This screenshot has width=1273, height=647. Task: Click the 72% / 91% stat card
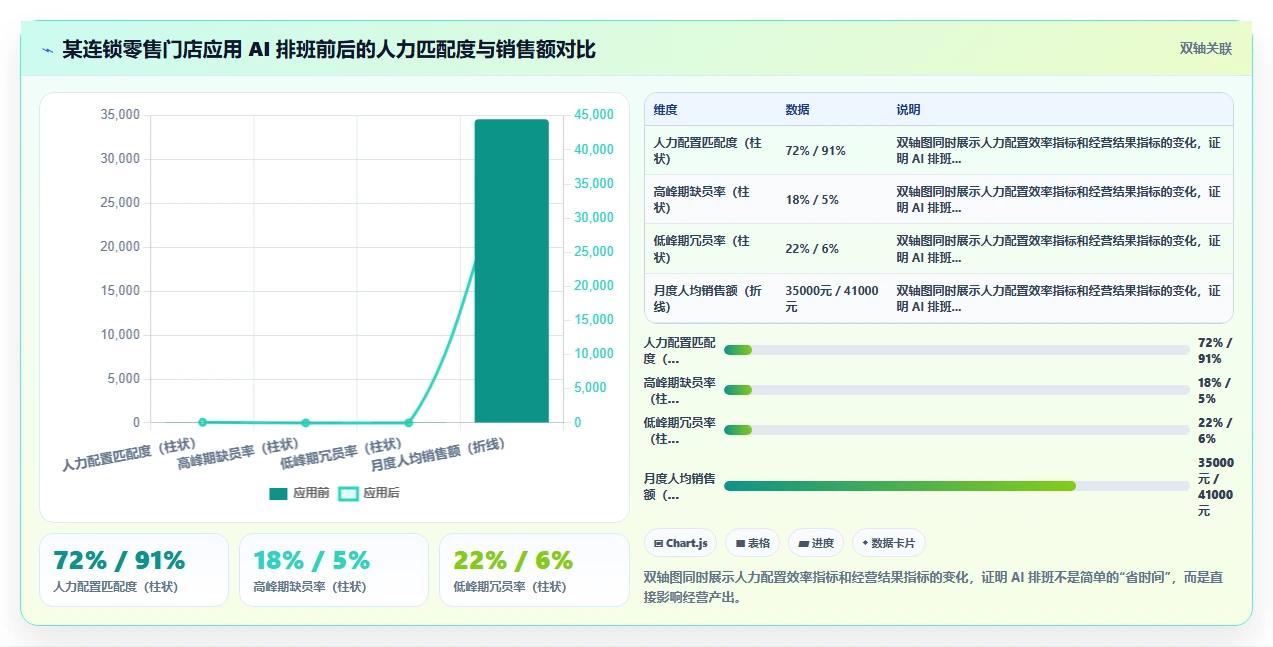pos(134,570)
